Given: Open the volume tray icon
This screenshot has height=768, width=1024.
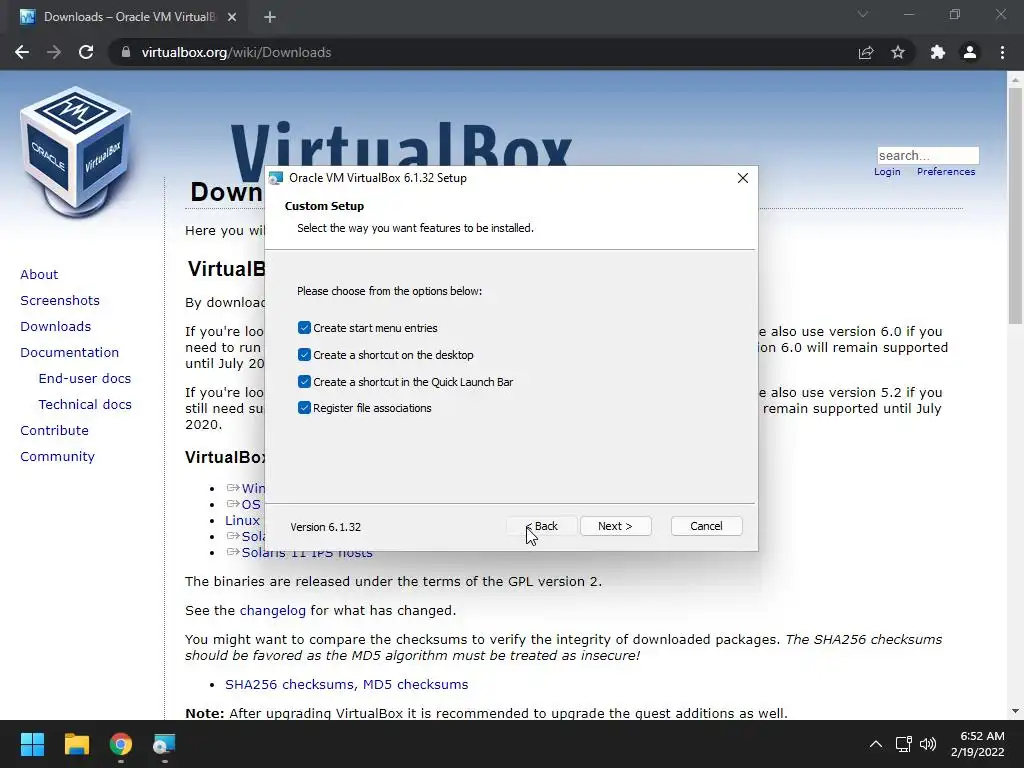Looking at the screenshot, I should (928, 744).
